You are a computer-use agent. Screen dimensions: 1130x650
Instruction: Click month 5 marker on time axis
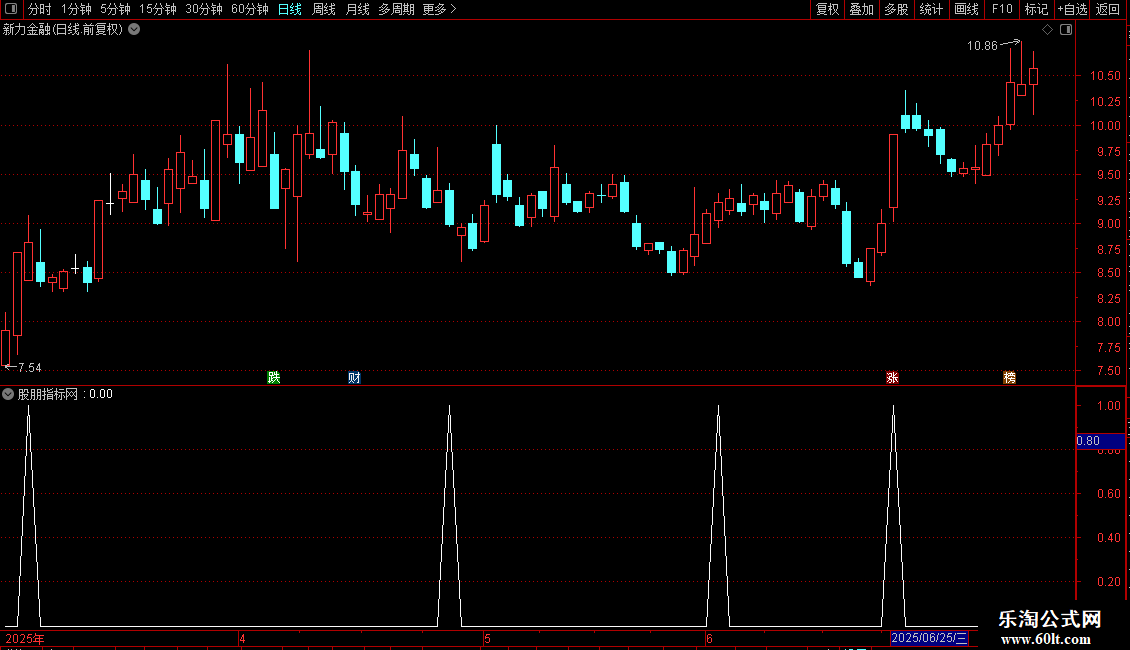click(x=487, y=638)
